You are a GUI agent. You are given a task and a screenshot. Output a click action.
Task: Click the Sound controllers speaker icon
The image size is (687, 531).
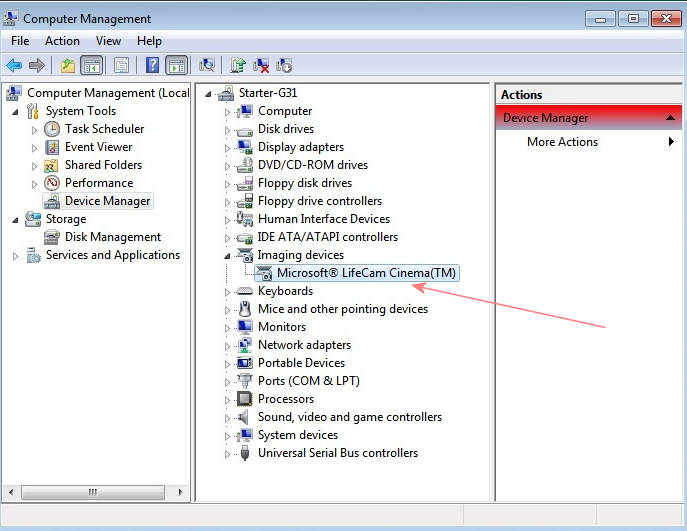[x=244, y=417]
